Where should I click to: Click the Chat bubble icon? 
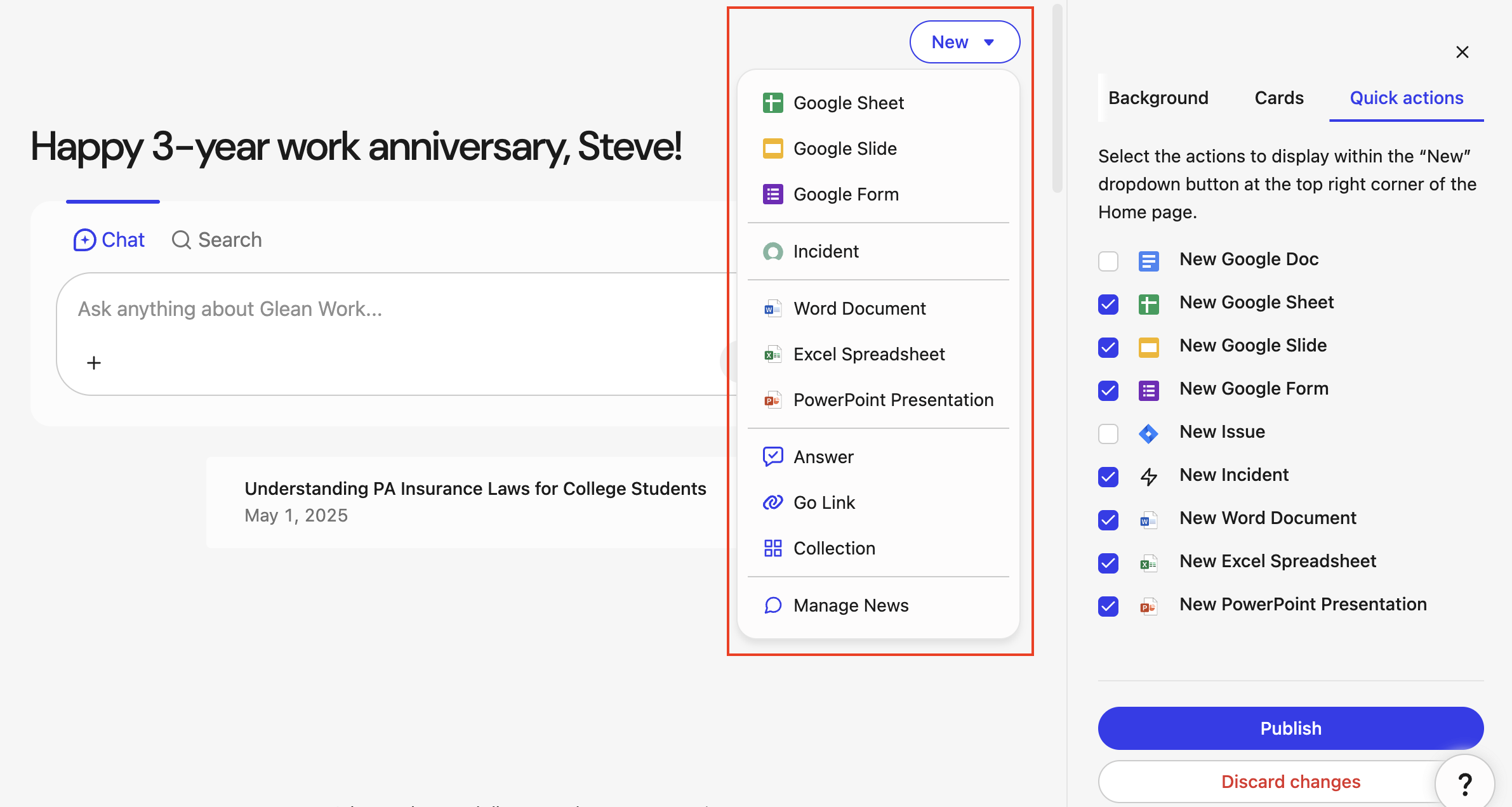tap(84, 240)
